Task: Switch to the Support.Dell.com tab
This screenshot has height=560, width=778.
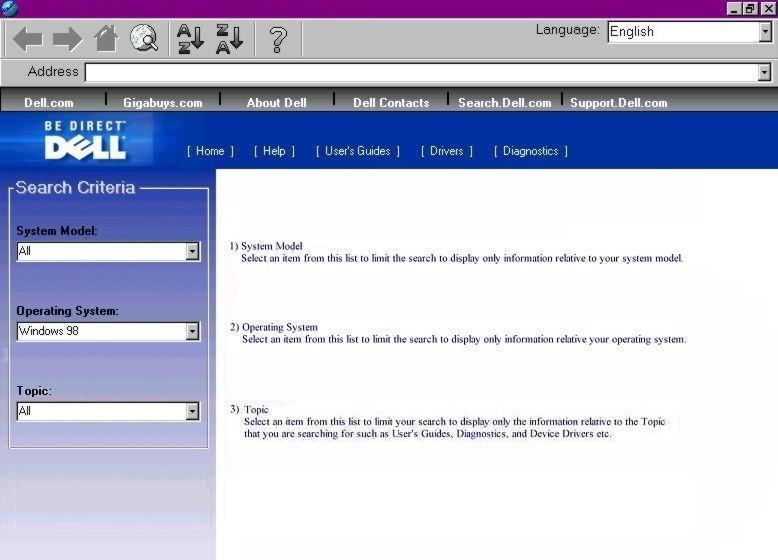Action: [x=618, y=102]
